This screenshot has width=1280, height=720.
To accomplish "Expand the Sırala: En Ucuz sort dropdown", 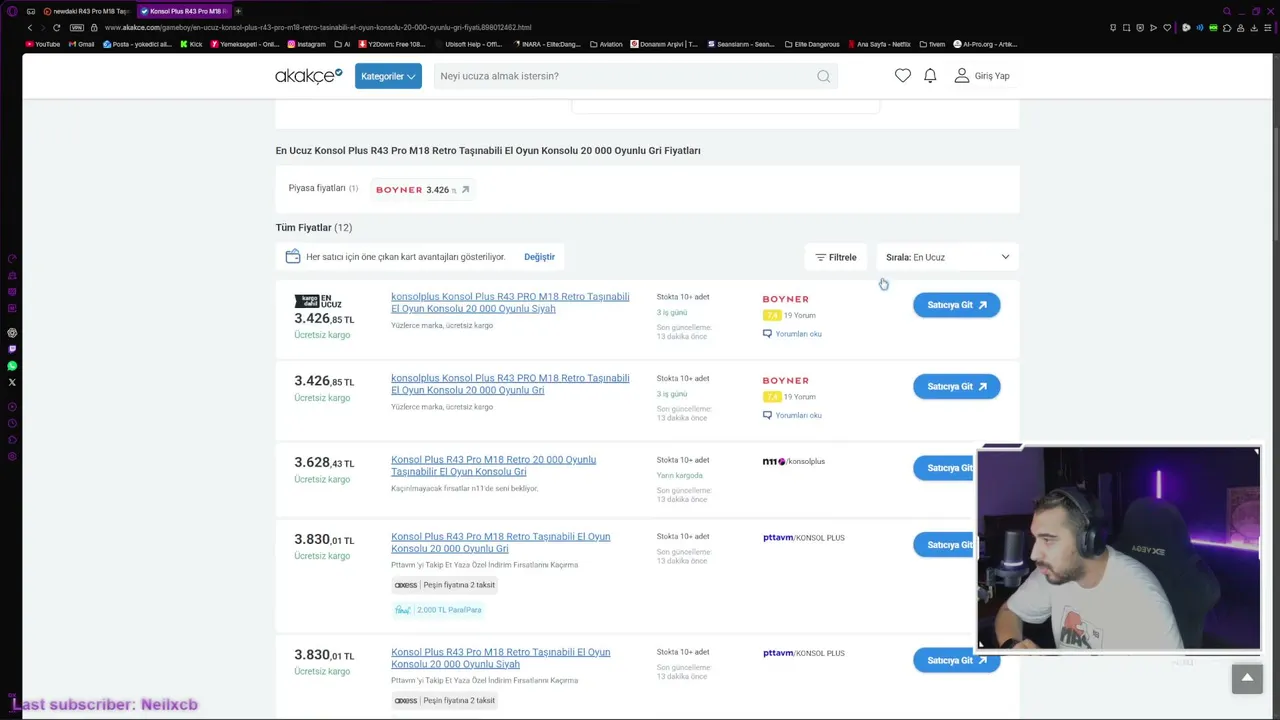I will 948,257.
